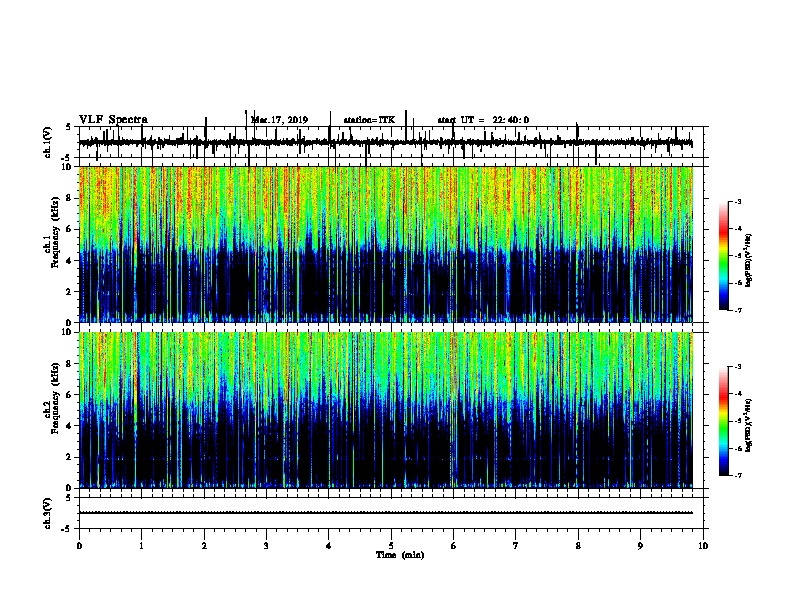Viewport: 792px width, 612px height.
Task: Click the ch.1 spectrogram color scale bar
Action: tap(724, 256)
